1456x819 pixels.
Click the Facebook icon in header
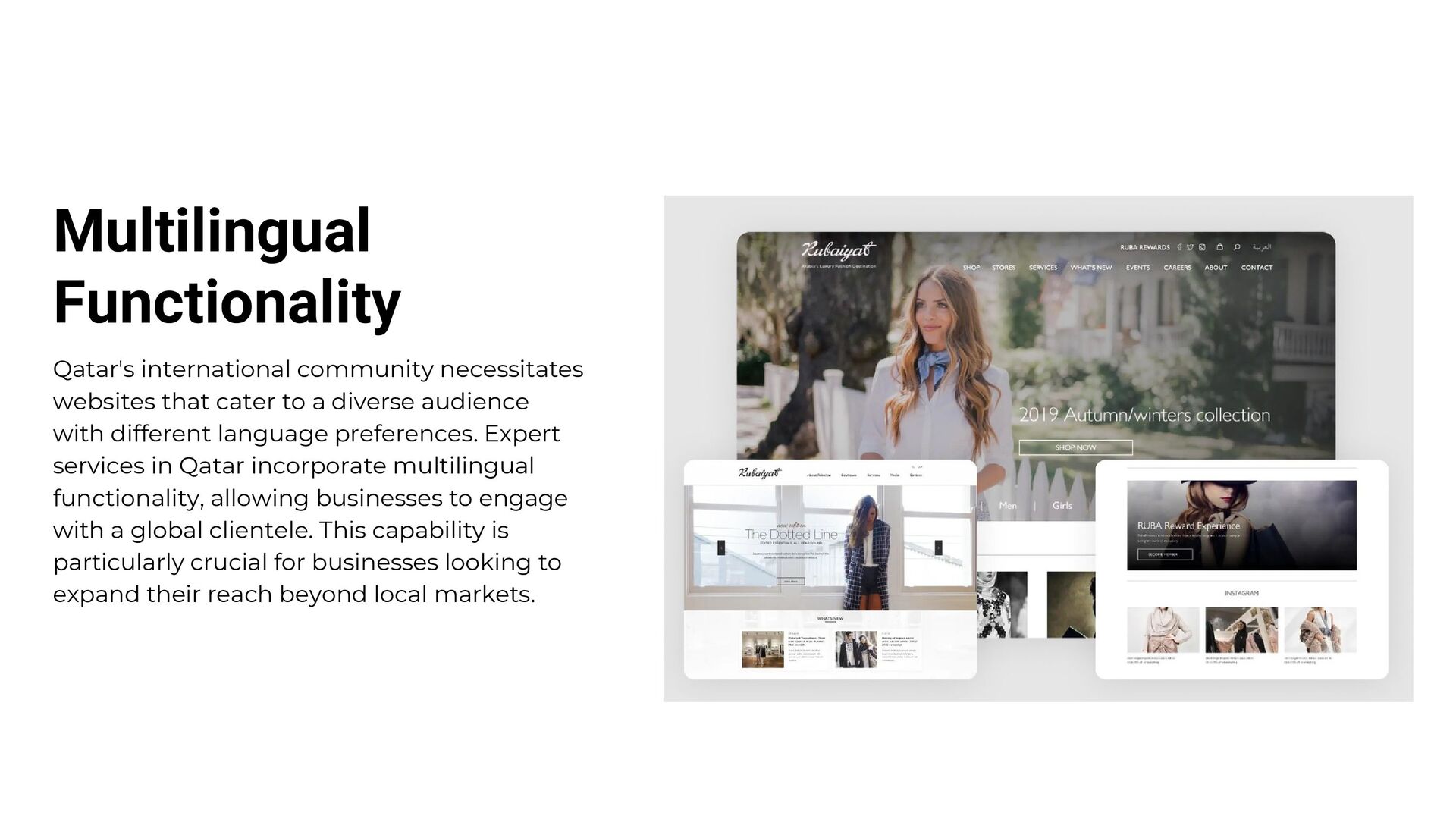click(1179, 247)
